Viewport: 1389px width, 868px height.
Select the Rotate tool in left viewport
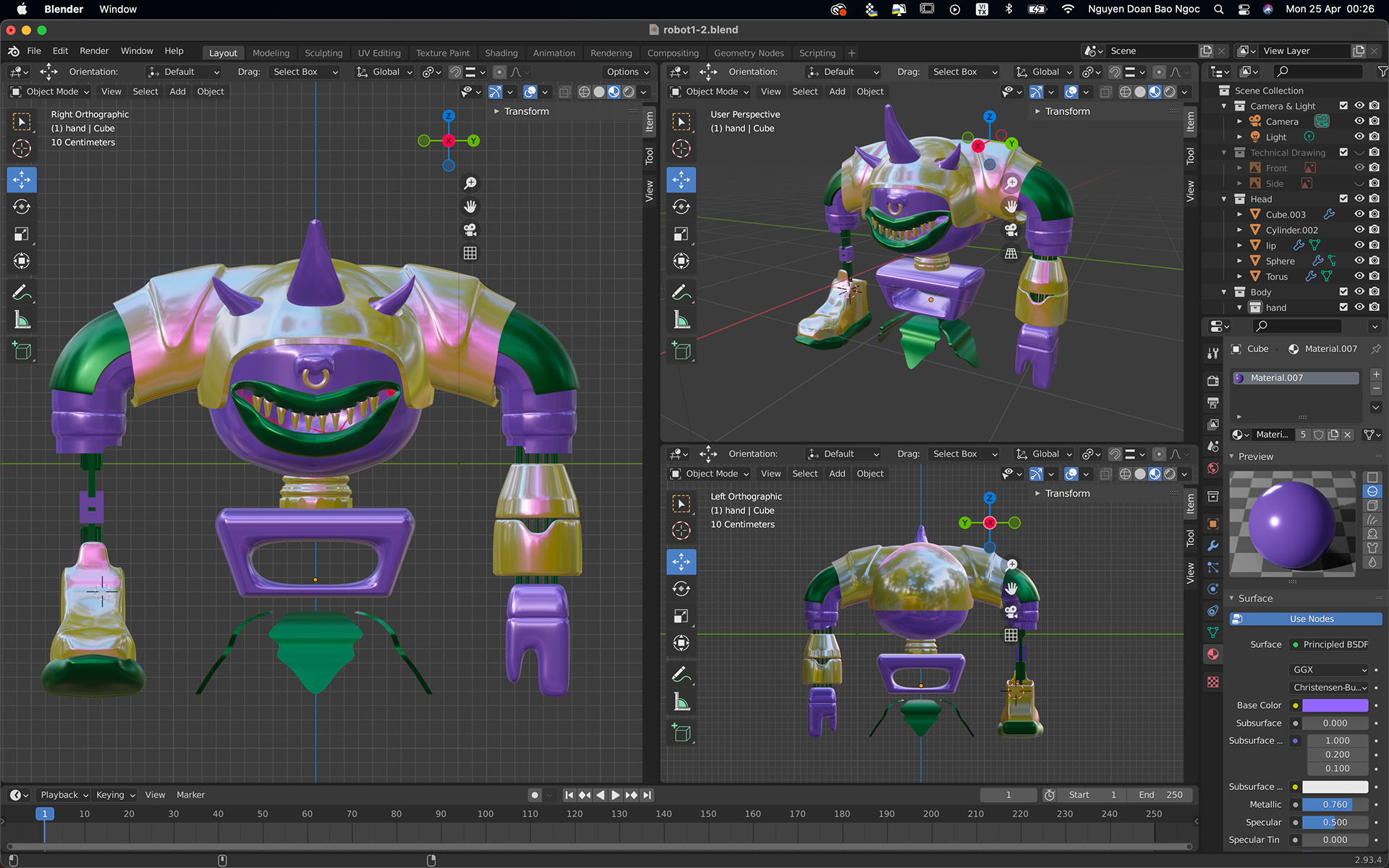coord(22,207)
